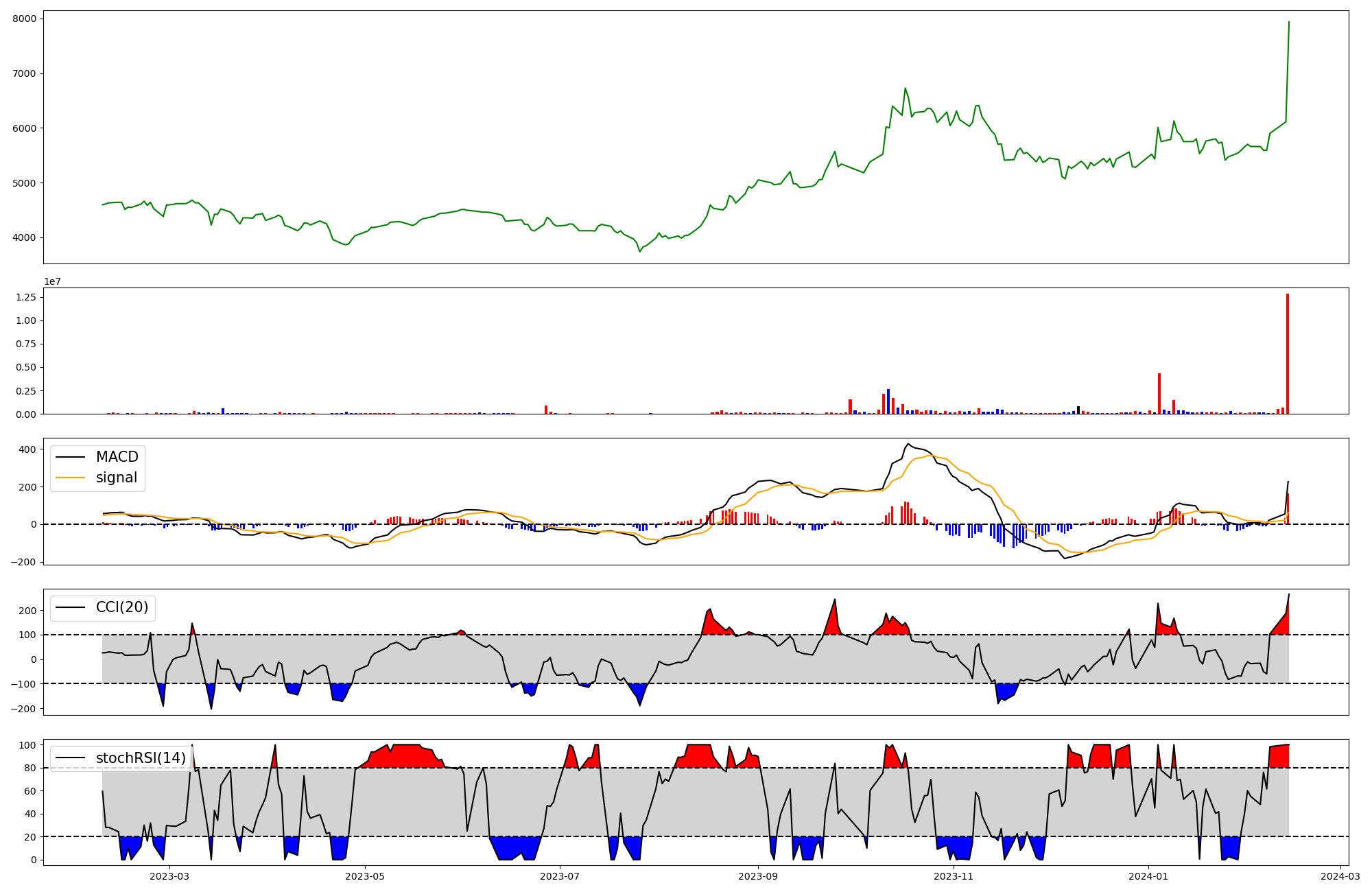Select the 2023-07 date tick label
Screen dimensions: 1372x892
(x=560, y=876)
